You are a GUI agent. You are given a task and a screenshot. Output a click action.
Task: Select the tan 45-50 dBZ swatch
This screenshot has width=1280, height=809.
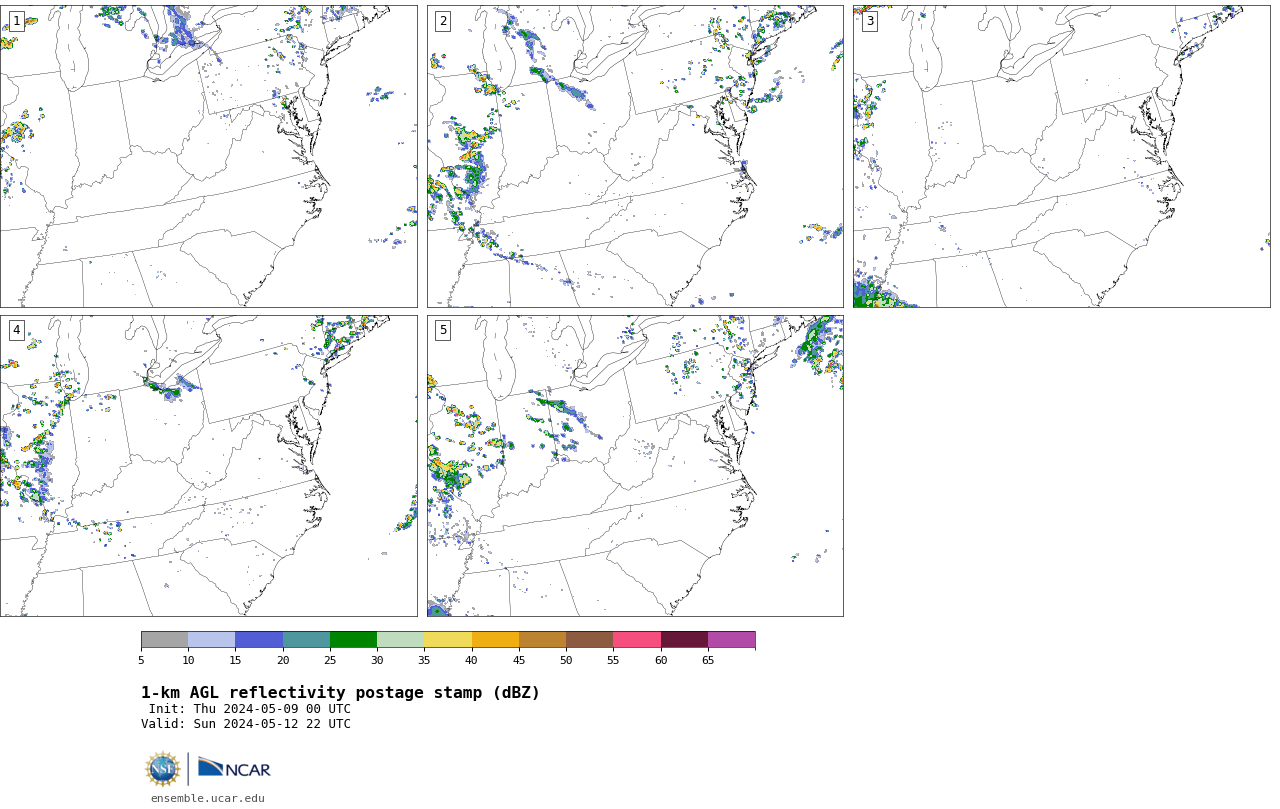[542, 640]
